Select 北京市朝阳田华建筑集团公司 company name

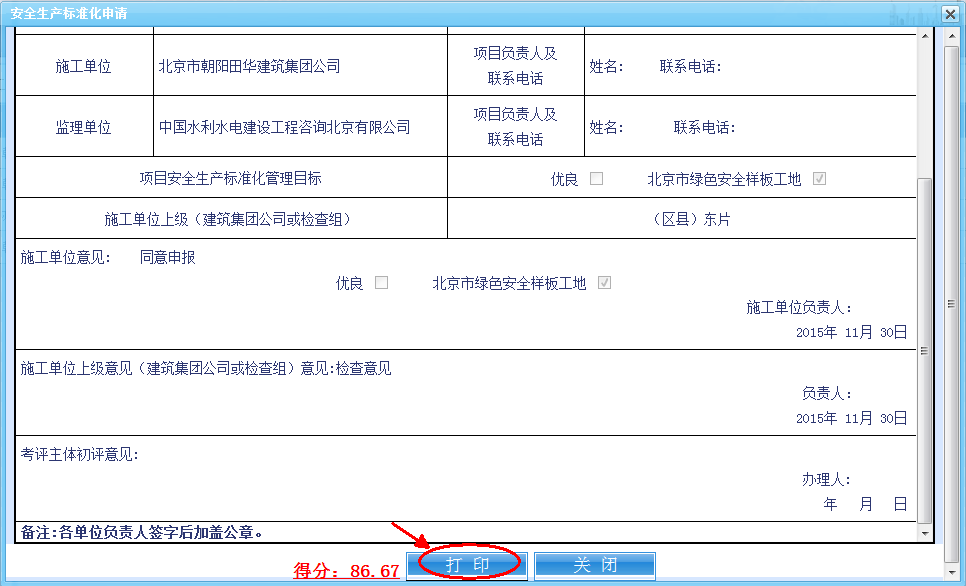[250, 67]
